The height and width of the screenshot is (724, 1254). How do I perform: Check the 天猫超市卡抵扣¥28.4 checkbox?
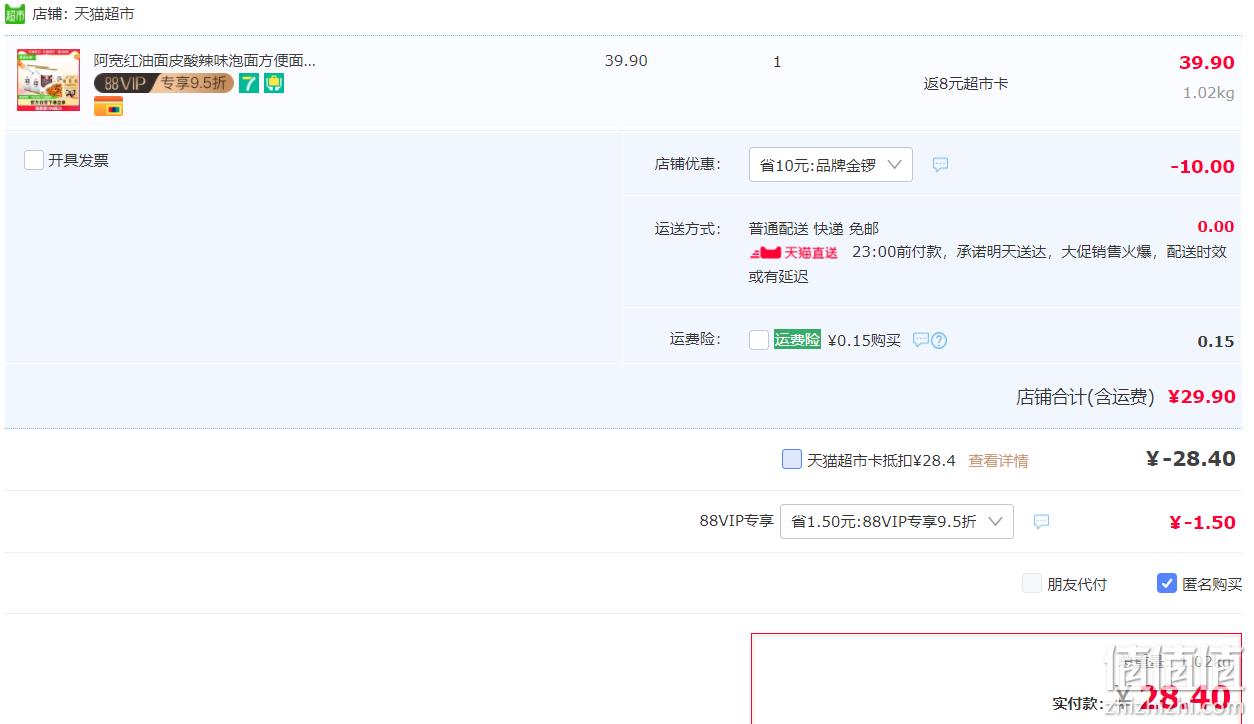point(792,460)
